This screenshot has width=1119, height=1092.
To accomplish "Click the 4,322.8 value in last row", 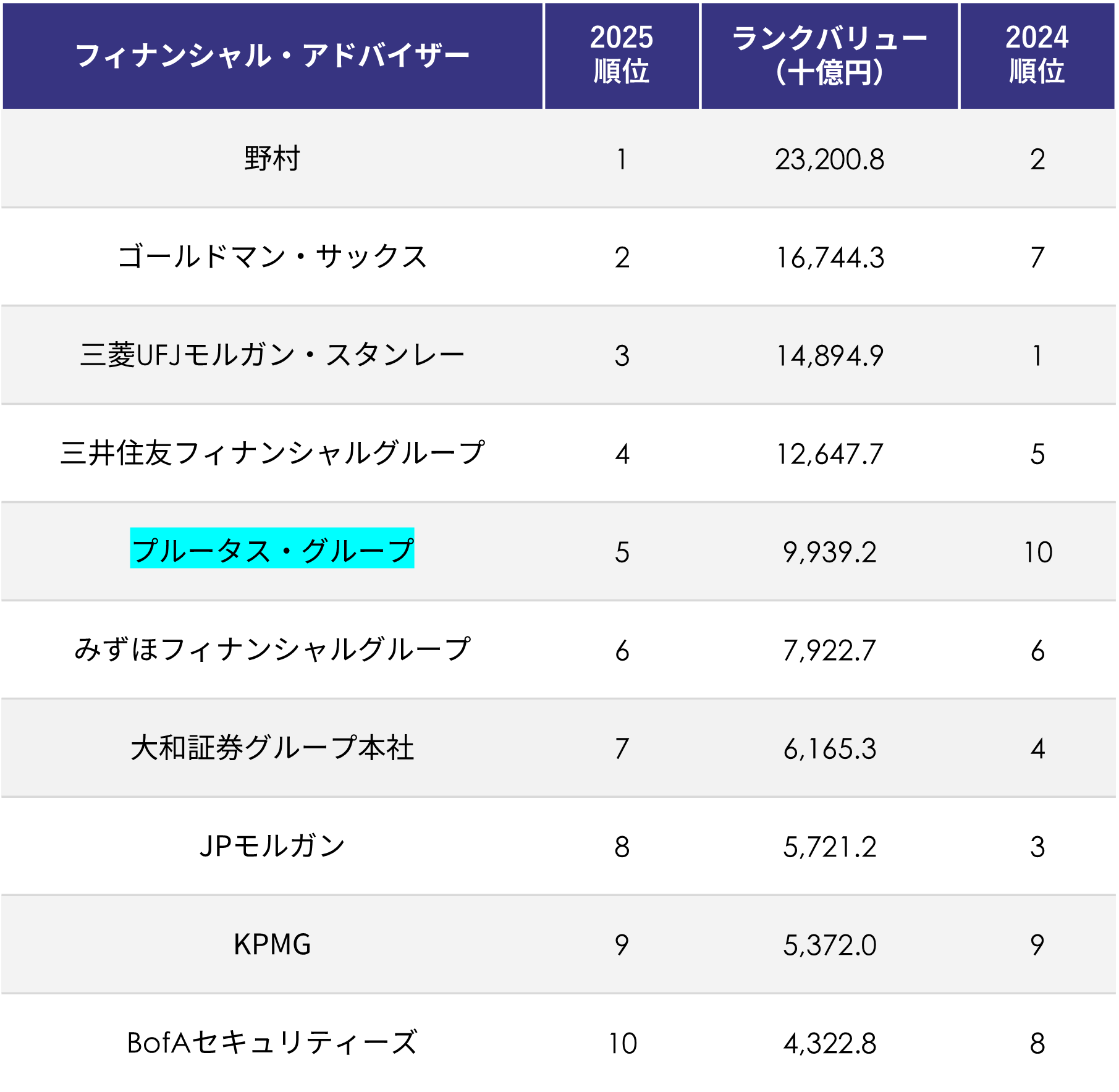I will 829,1044.
